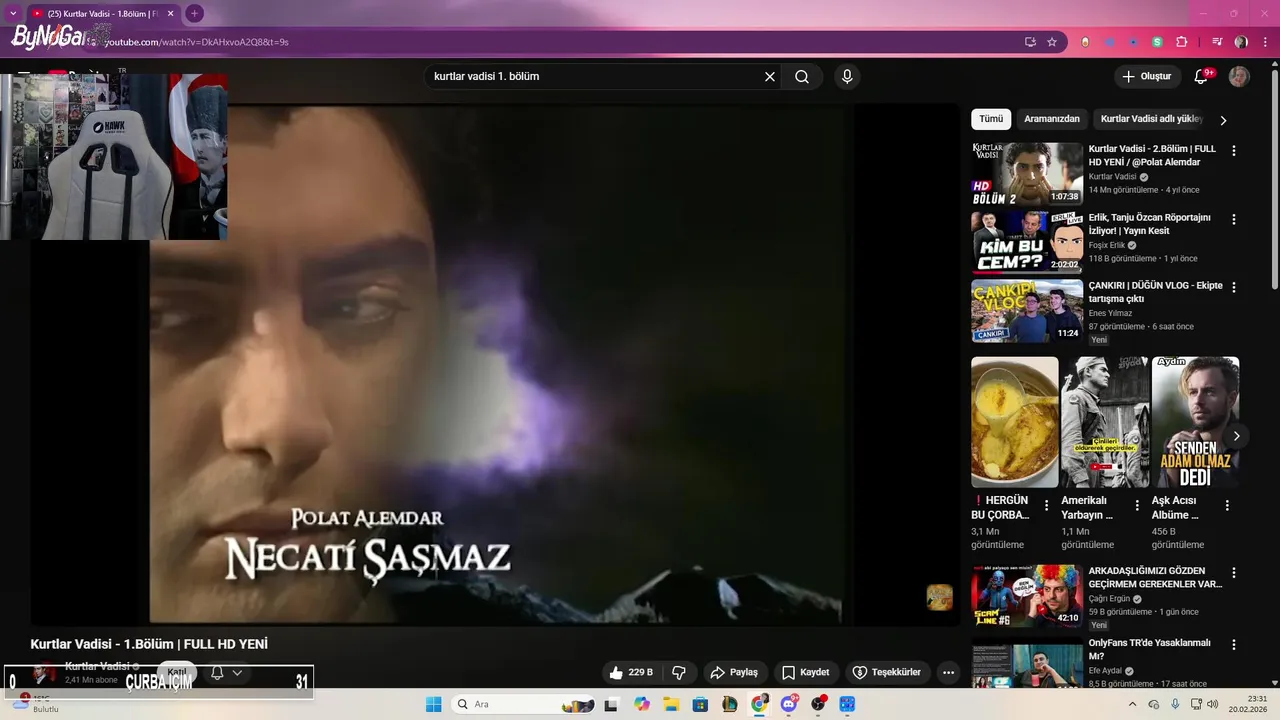The width and height of the screenshot is (1280, 720).
Task: Open a new Chrome tab with plus
Action: 194,14
